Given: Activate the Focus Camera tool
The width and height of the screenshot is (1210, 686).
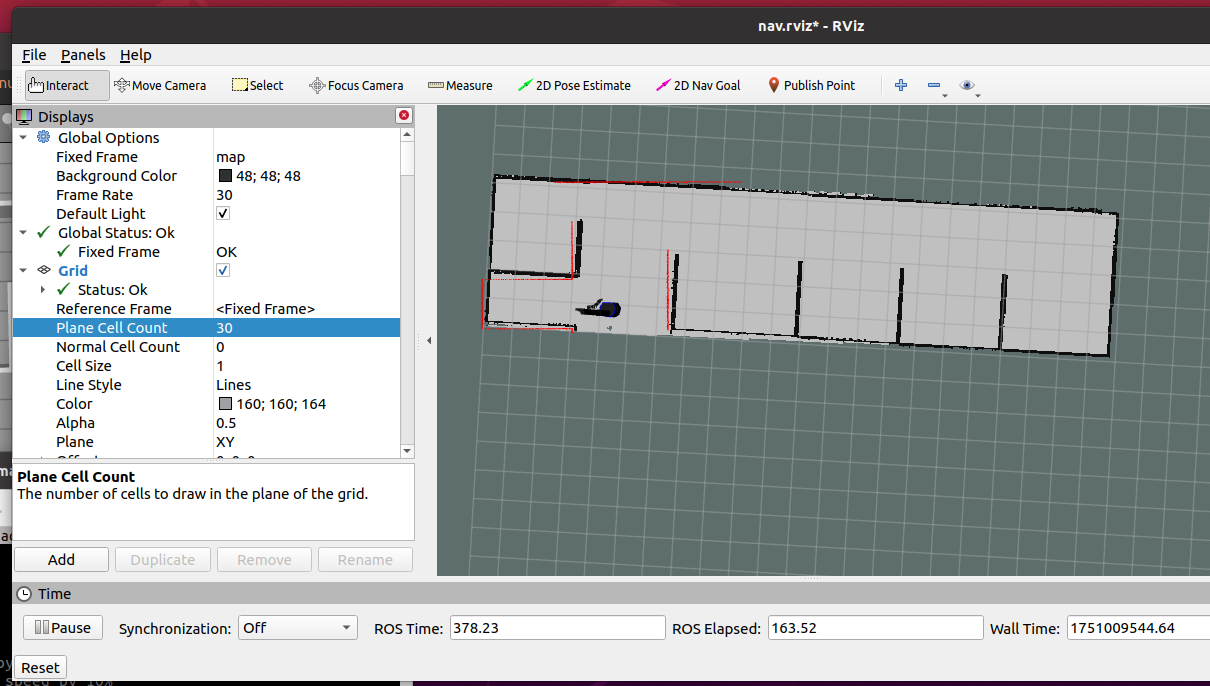Looking at the screenshot, I should 356,85.
